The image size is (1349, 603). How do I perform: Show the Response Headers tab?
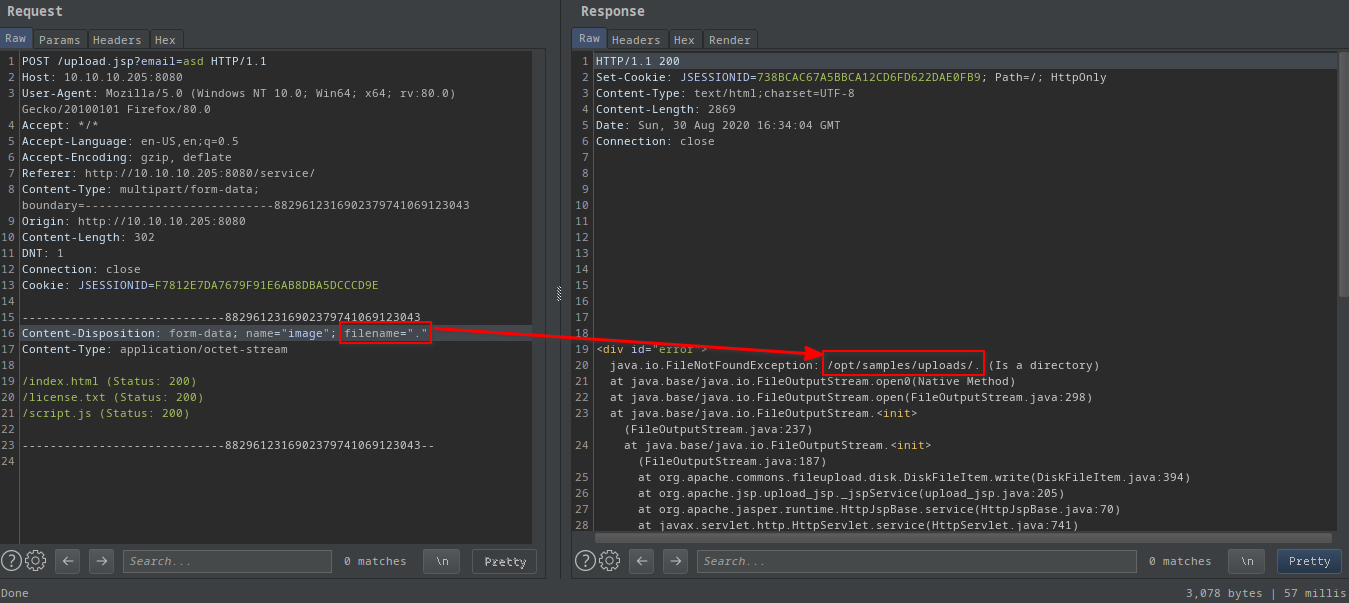click(x=636, y=40)
